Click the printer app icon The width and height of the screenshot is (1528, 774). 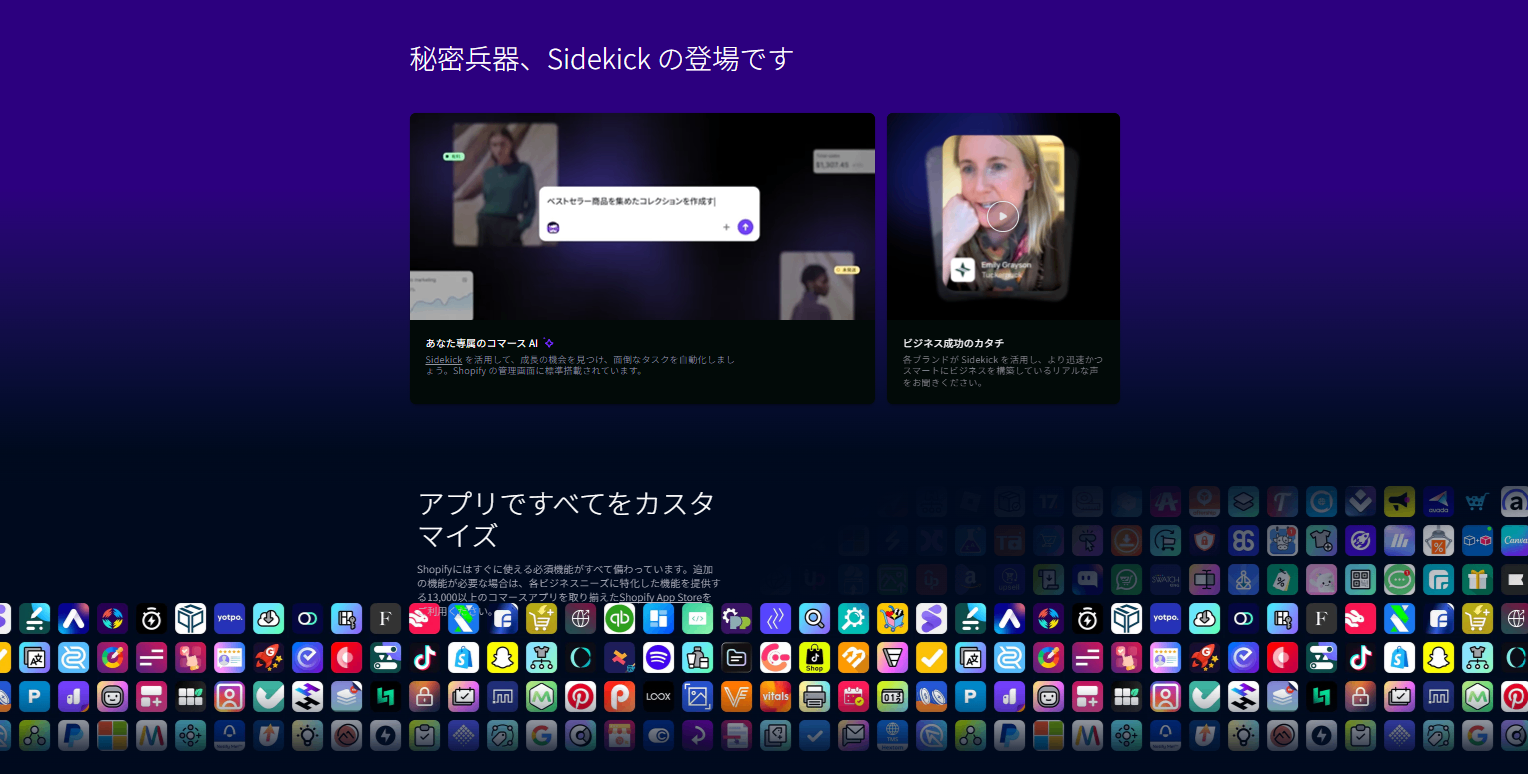tap(815, 696)
